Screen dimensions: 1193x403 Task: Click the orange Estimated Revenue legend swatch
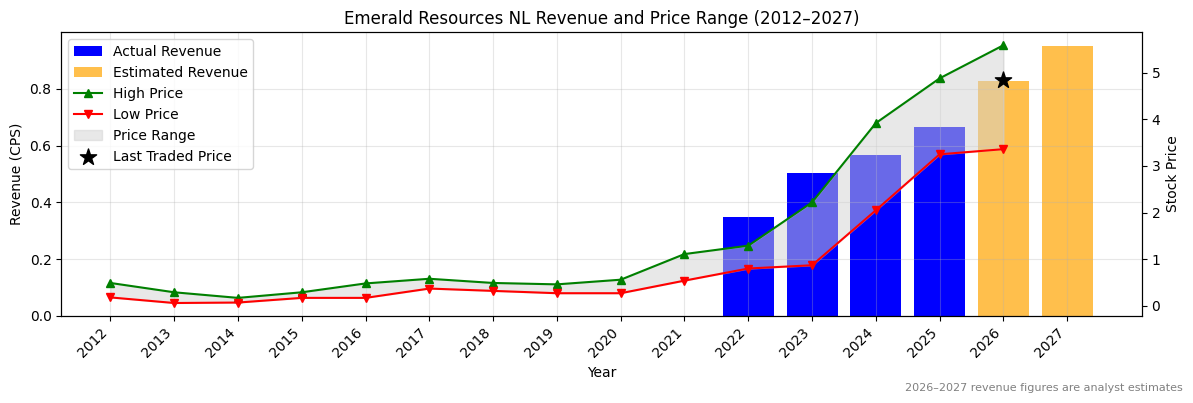click(x=88, y=72)
